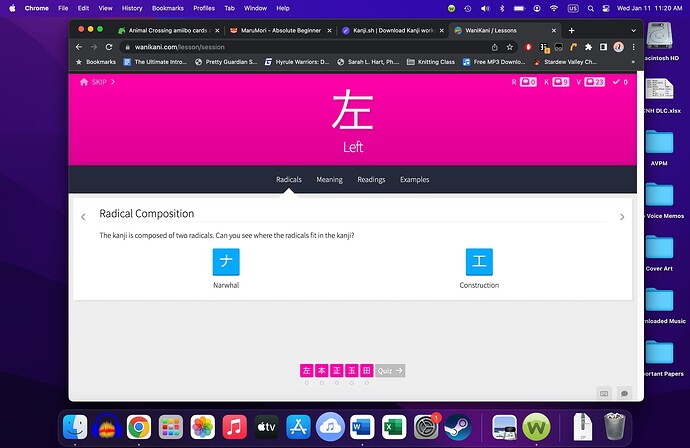Viewport: 690px width, 448px height.
Task: Open the Bookmarks folder in bookmarks bar
Action: [x=96, y=62]
